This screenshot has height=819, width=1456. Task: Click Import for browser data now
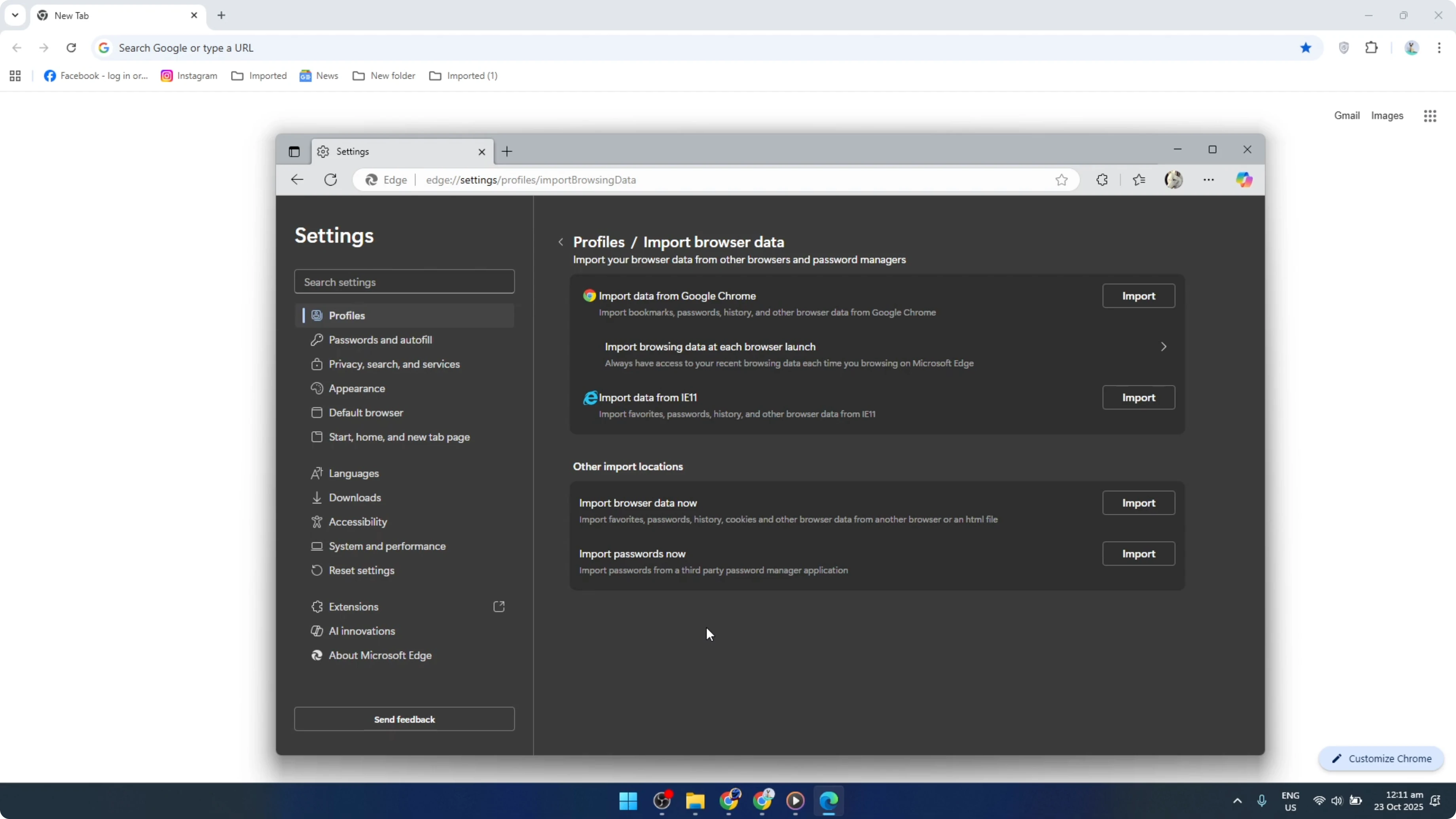1138,502
